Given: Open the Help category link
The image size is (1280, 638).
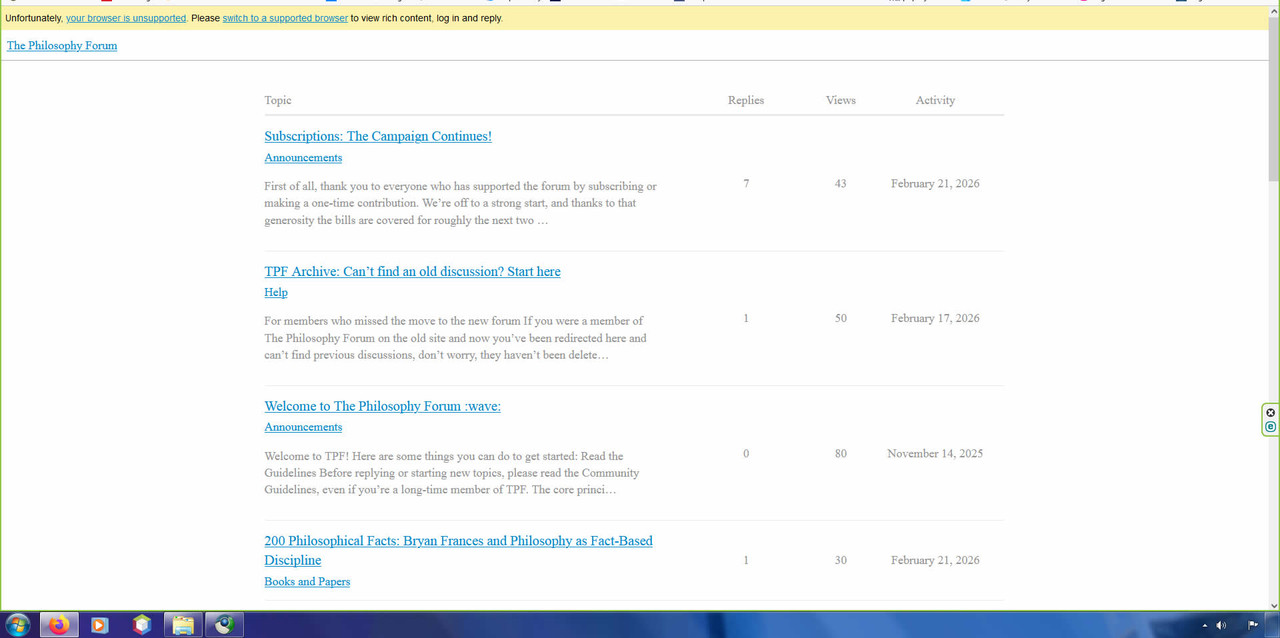Looking at the screenshot, I should tap(276, 292).
